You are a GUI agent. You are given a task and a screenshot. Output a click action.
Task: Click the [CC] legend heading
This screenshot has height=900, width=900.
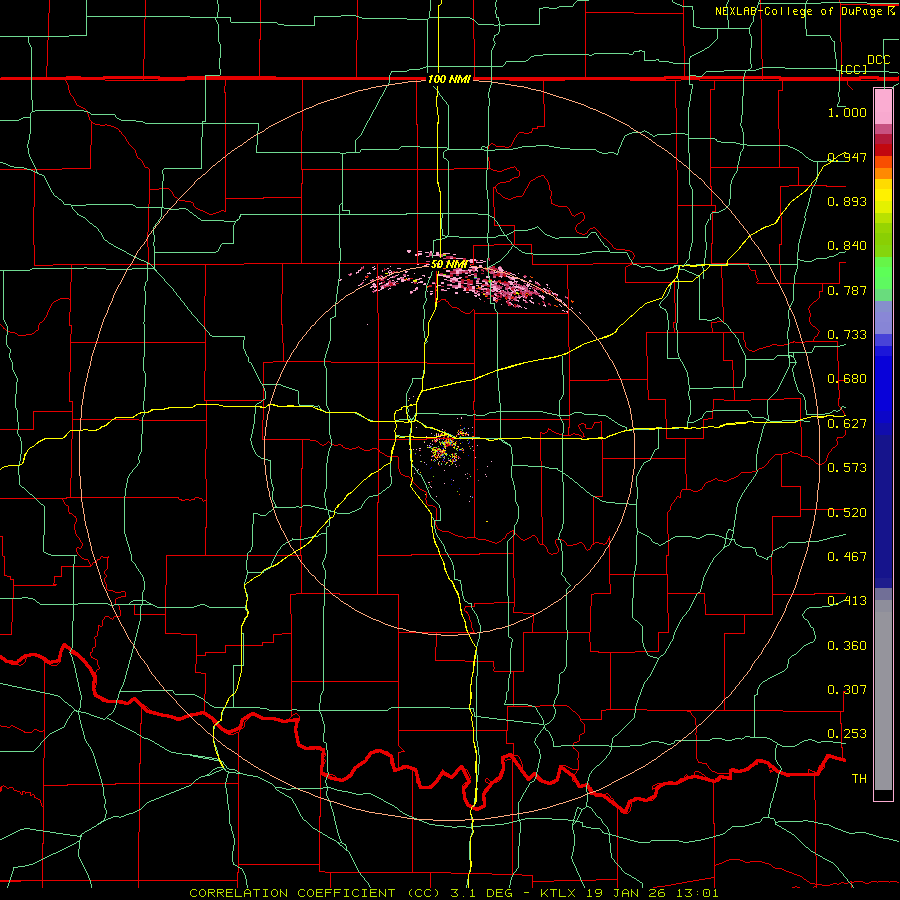(854, 69)
